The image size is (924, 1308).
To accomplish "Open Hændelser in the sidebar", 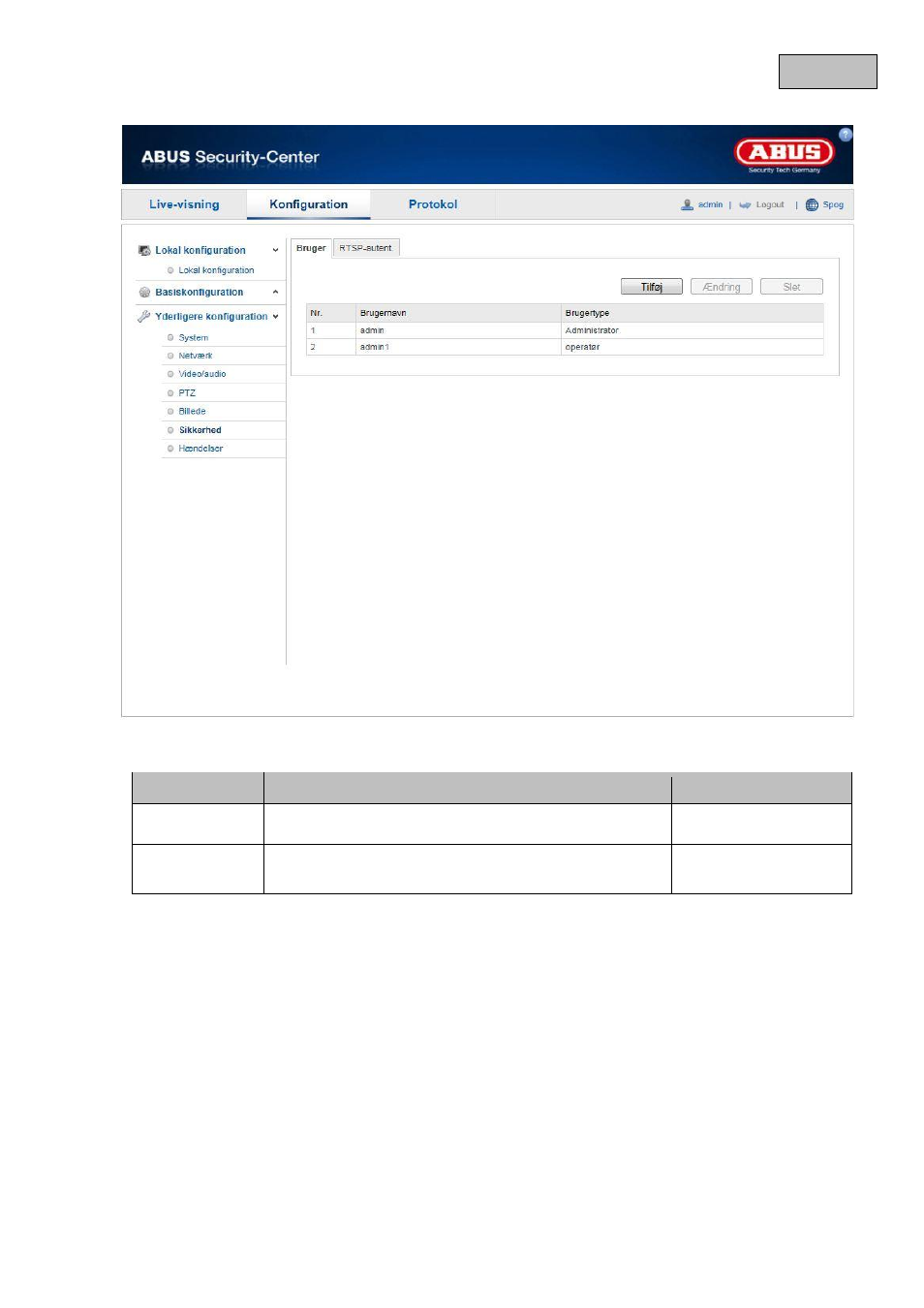I will [200, 449].
